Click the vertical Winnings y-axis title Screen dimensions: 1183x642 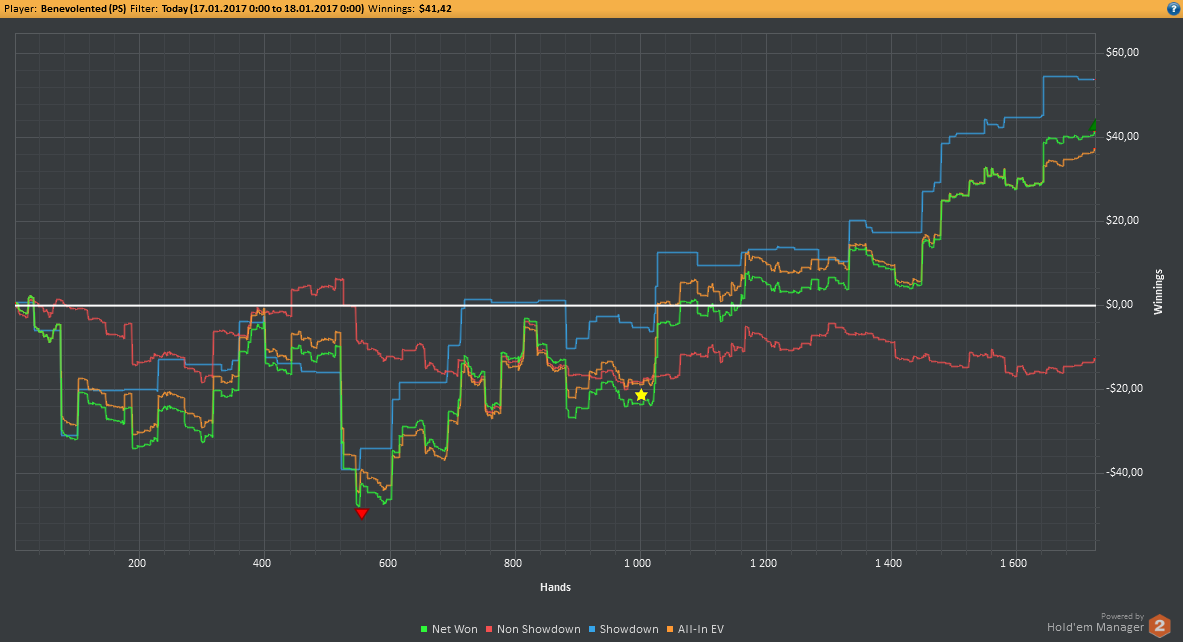1159,292
